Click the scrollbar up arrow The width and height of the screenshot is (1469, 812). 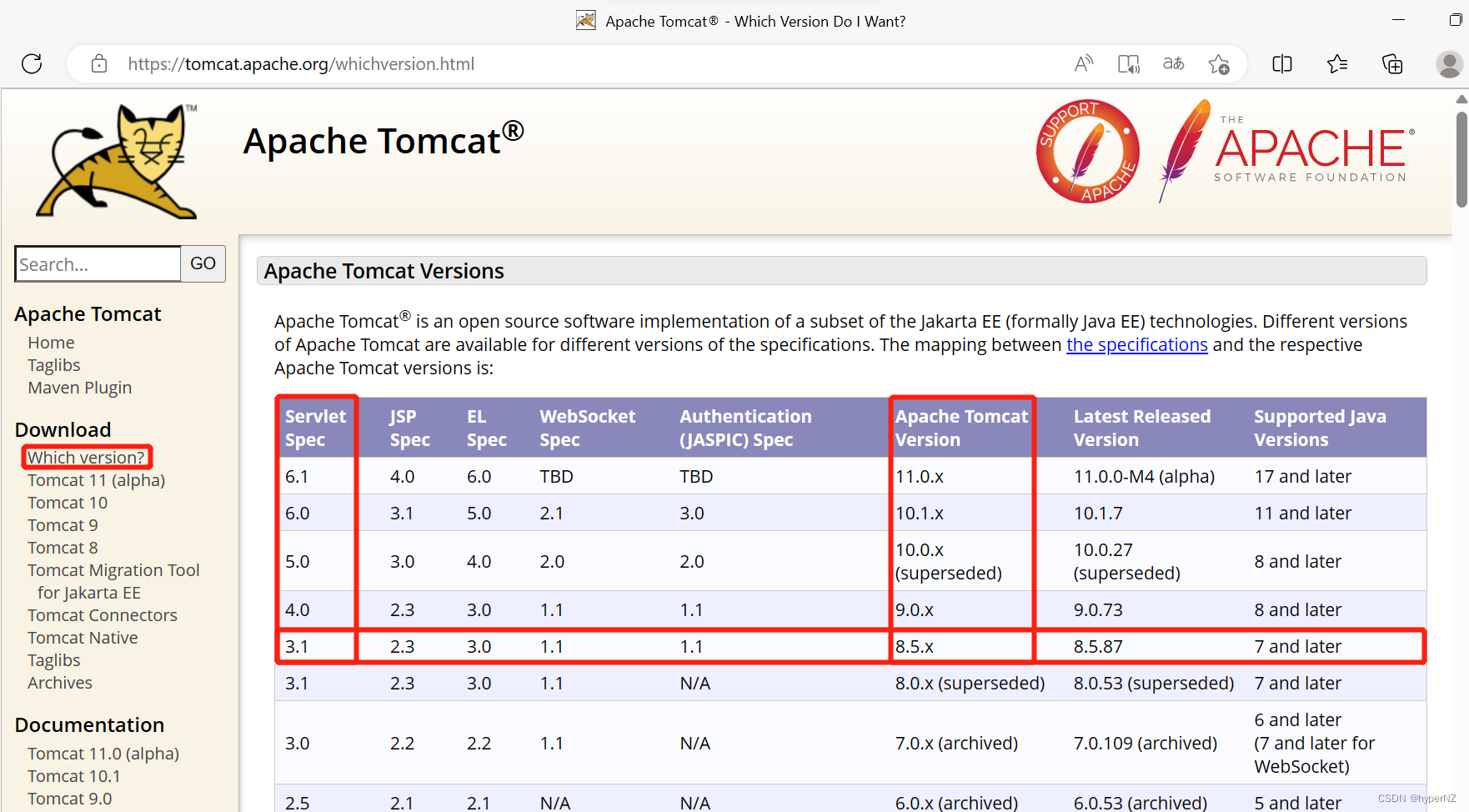1461,99
